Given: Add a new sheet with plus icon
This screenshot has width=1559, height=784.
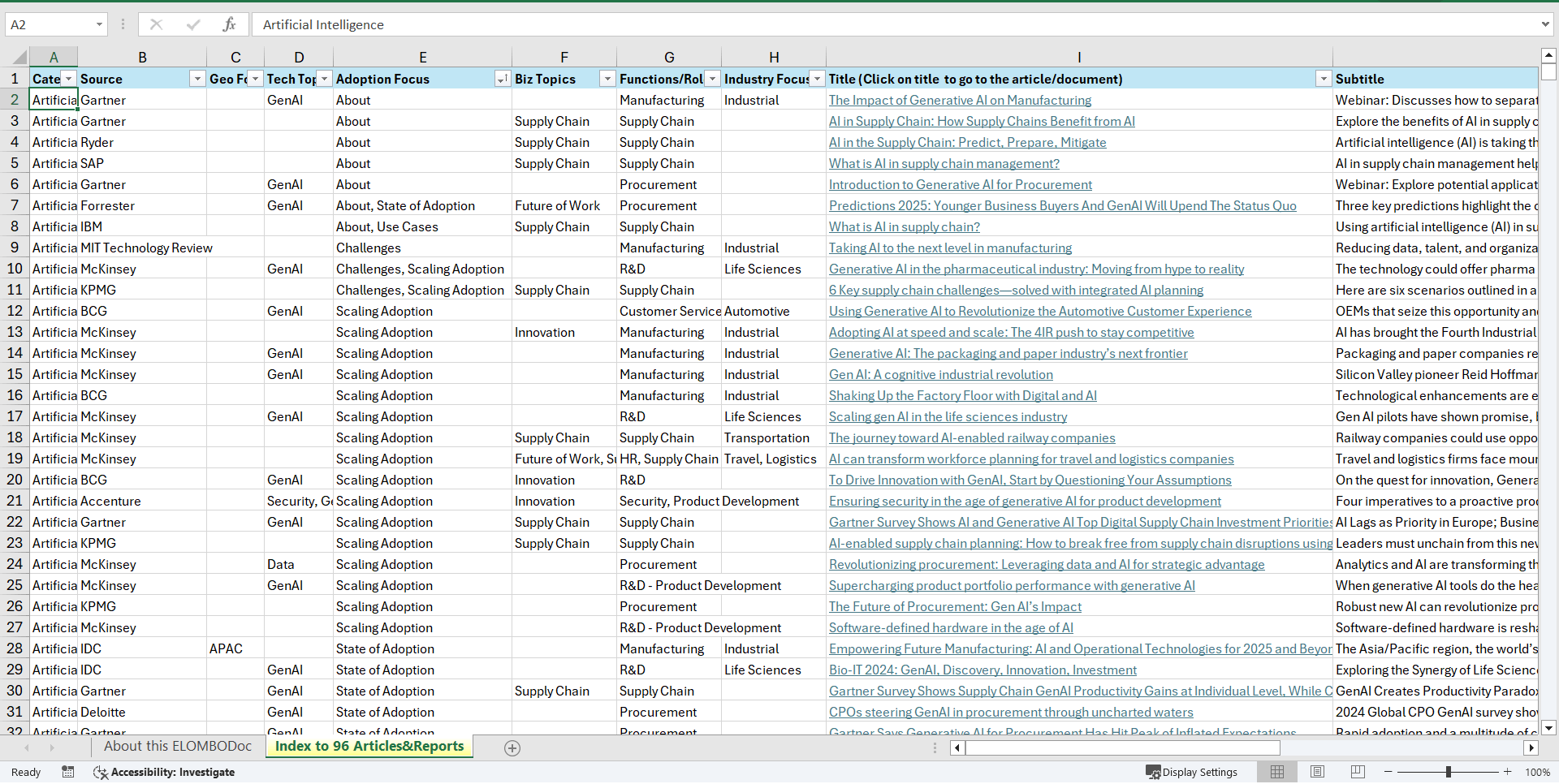Looking at the screenshot, I should click(x=512, y=748).
